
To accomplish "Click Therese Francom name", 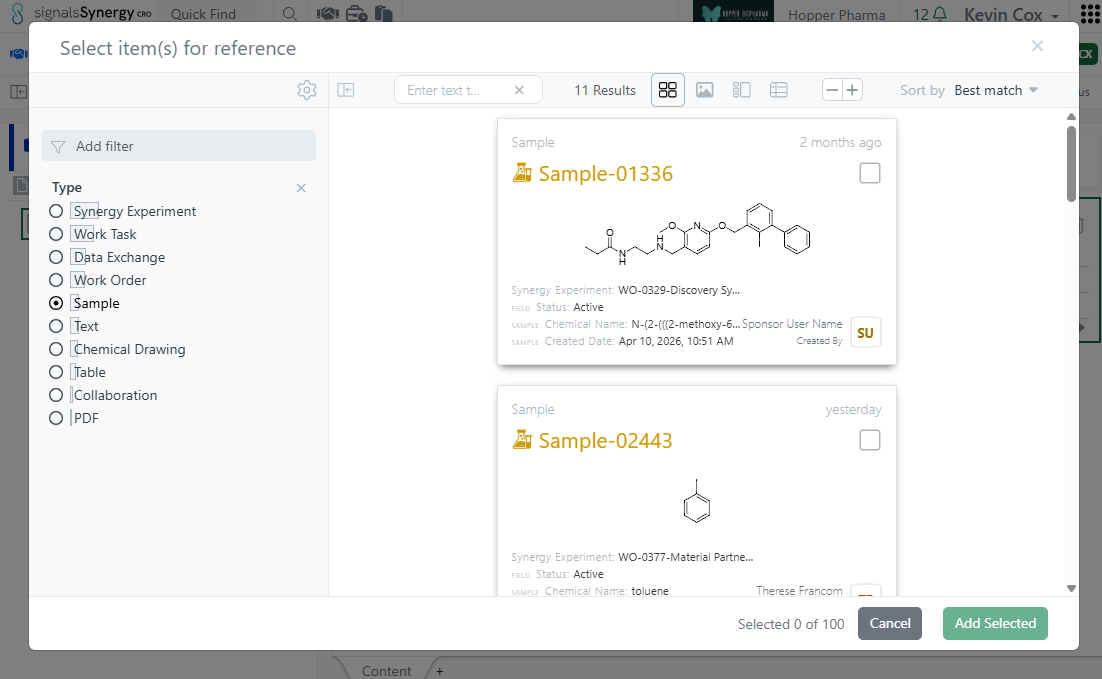I will [799, 590].
